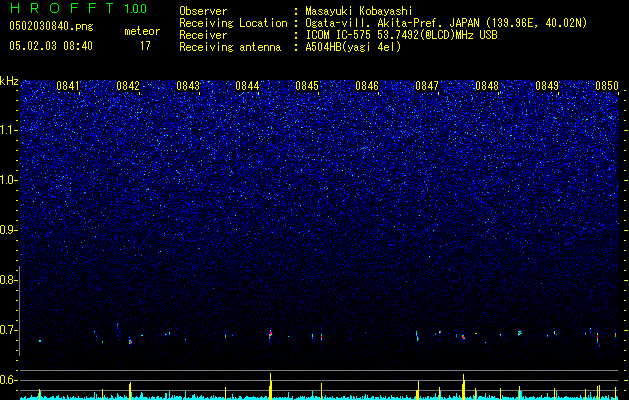Click the 0848 time marker
The height and width of the screenshot is (400, 629).
[487, 86]
